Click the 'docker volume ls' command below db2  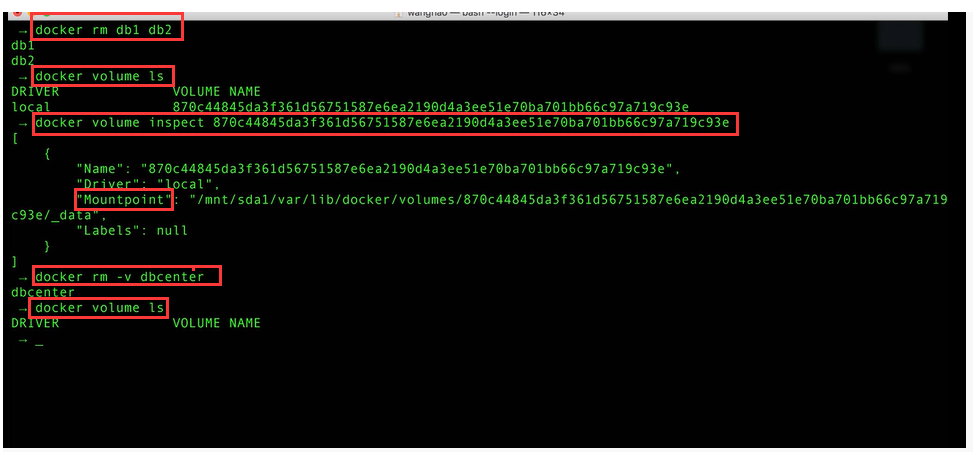(99, 76)
